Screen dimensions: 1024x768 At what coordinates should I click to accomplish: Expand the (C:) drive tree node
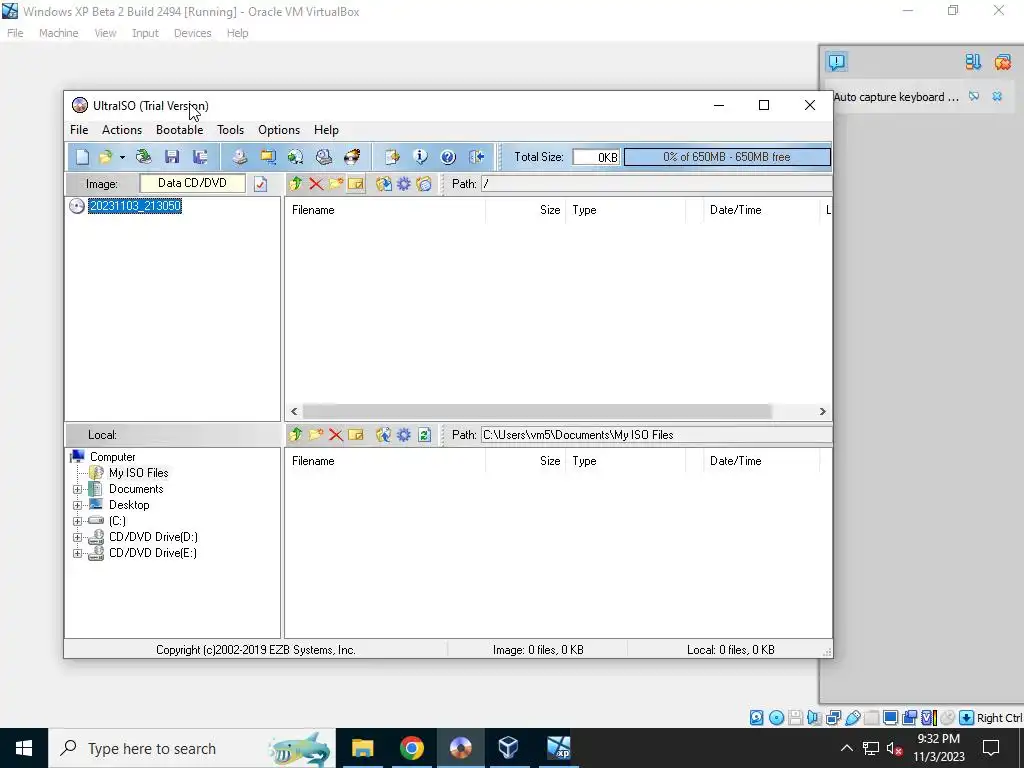[x=77, y=521]
